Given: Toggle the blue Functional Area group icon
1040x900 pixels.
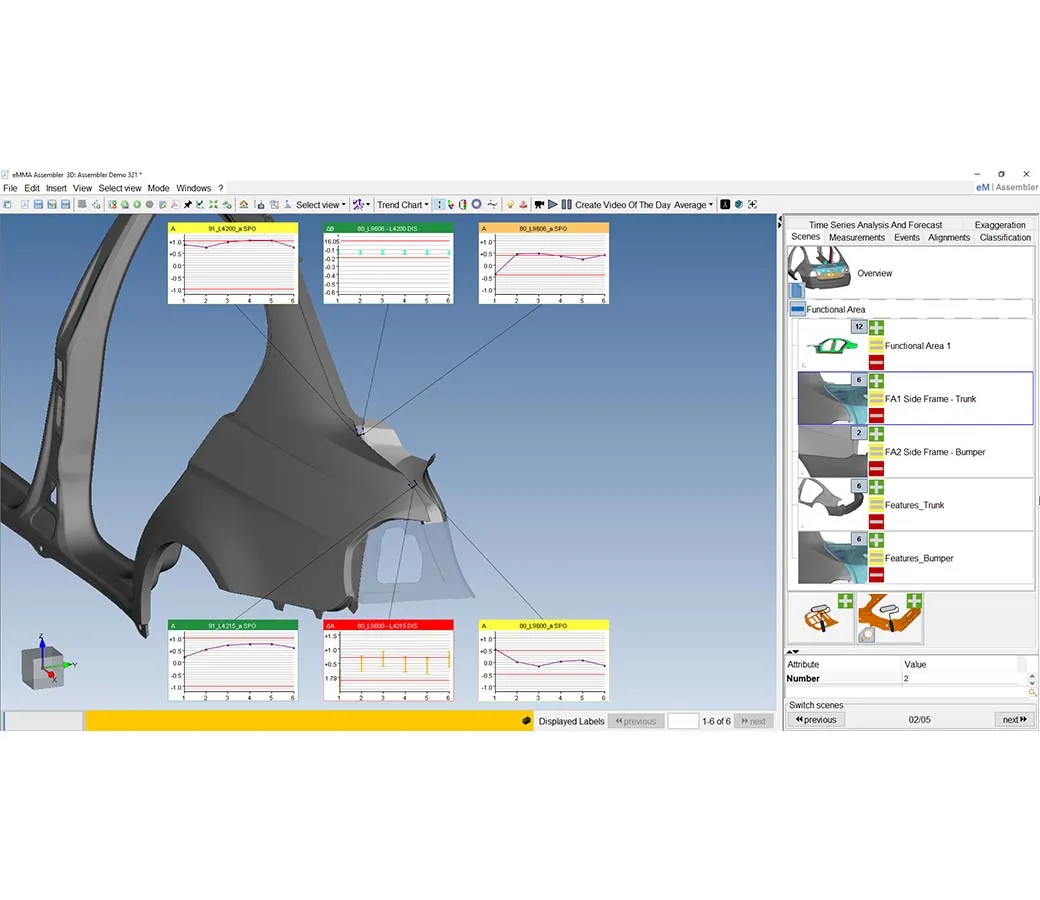Looking at the screenshot, I should pyautogui.click(x=797, y=310).
